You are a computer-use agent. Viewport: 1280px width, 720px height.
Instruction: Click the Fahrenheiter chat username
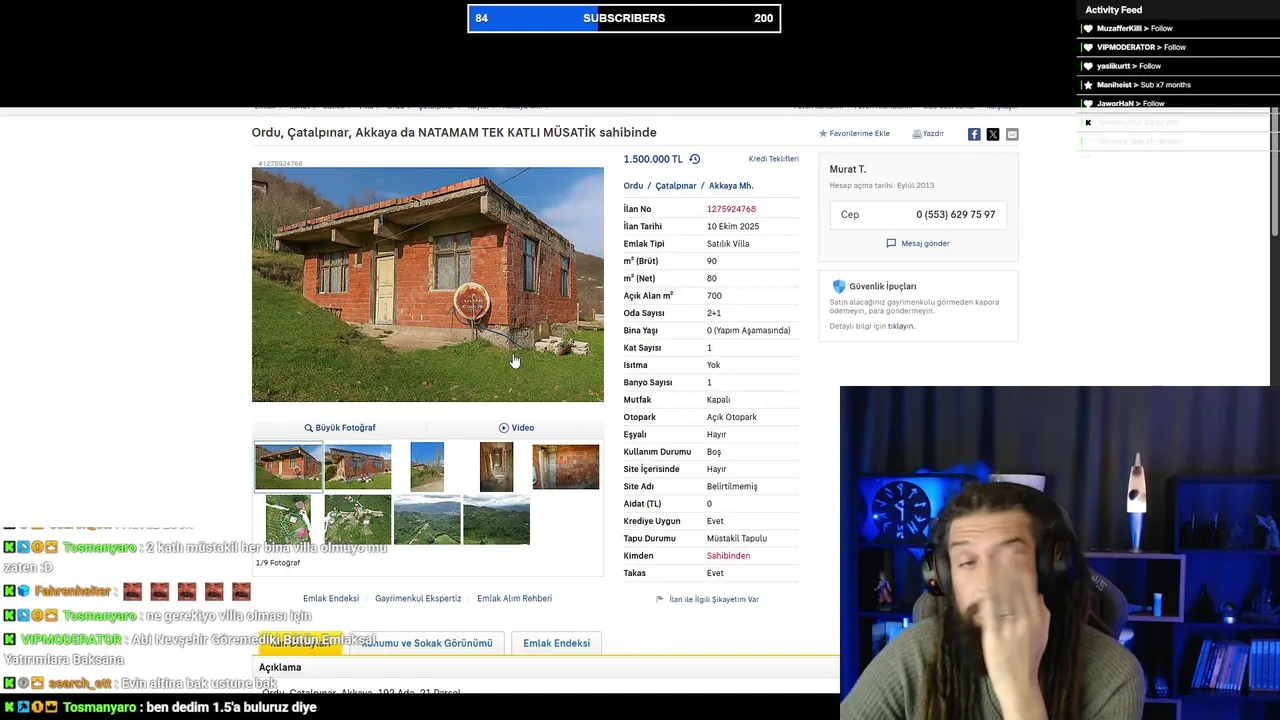pos(72,592)
